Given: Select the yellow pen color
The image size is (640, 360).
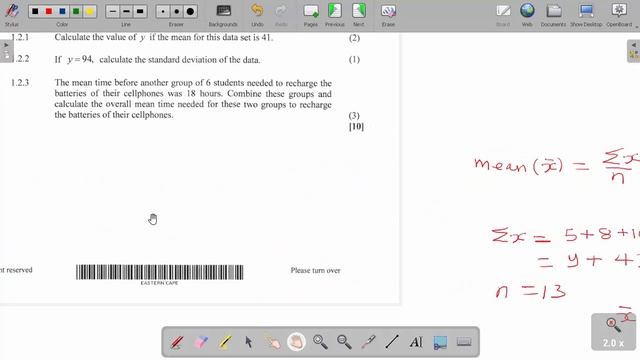Looking at the screenshot, I should coord(89,11).
